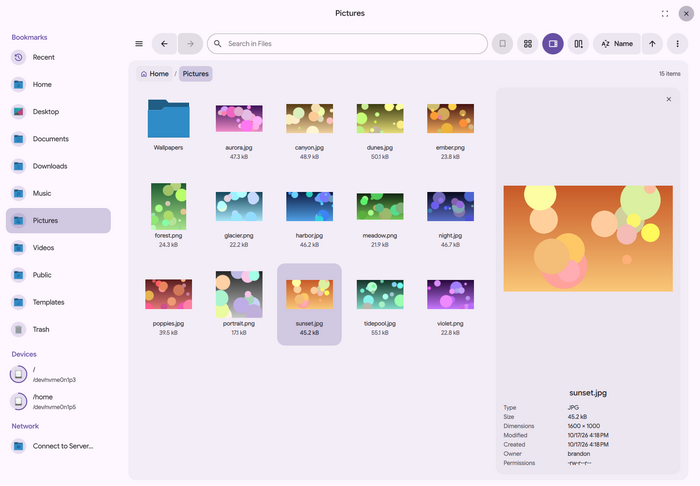Open Templates in the sidebar
Image resolution: width=700 pixels, height=486 pixels.
58,302
